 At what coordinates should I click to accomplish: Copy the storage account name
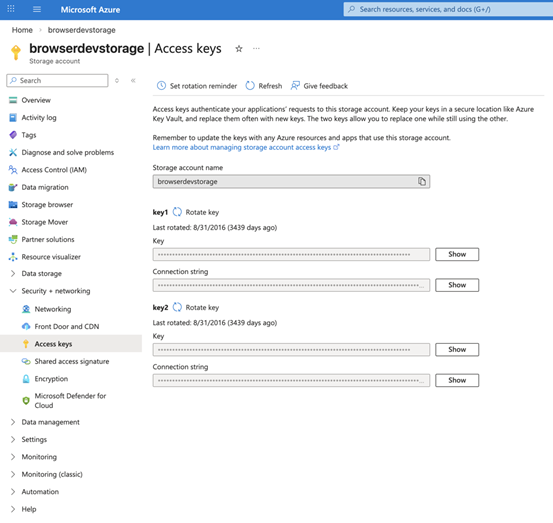[x=422, y=181]
